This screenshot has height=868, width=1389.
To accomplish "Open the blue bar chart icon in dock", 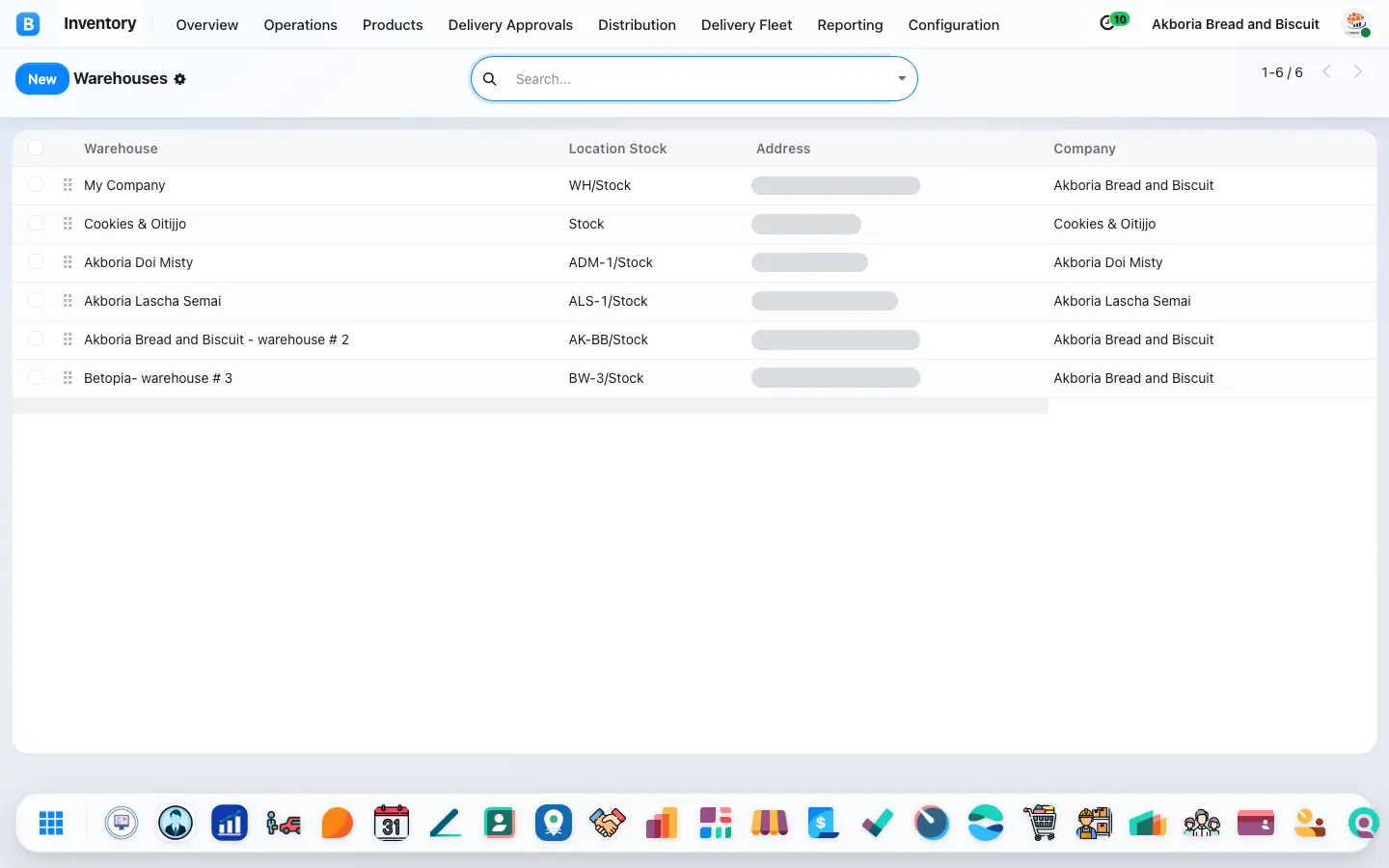I will coord(230,823).
